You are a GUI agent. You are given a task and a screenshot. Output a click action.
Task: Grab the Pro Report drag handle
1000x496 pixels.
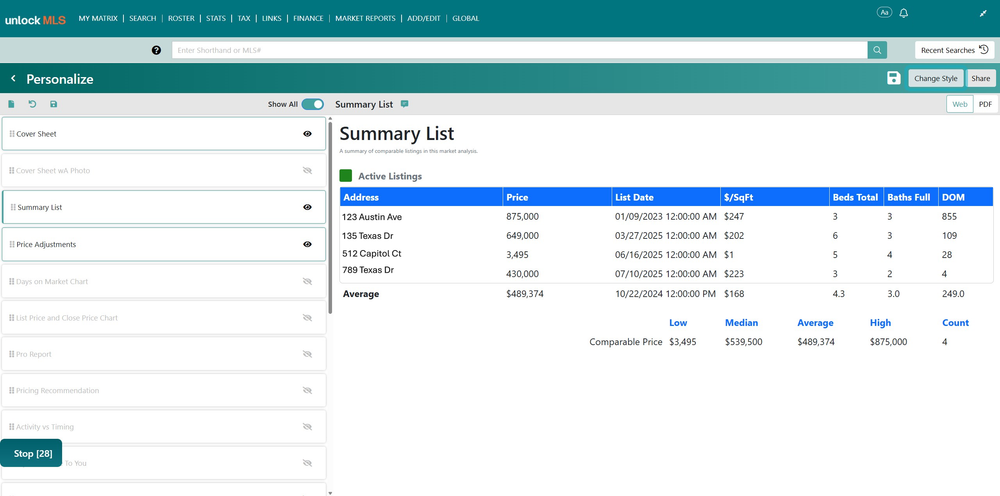pyautogui.click(x=12, y=354)
